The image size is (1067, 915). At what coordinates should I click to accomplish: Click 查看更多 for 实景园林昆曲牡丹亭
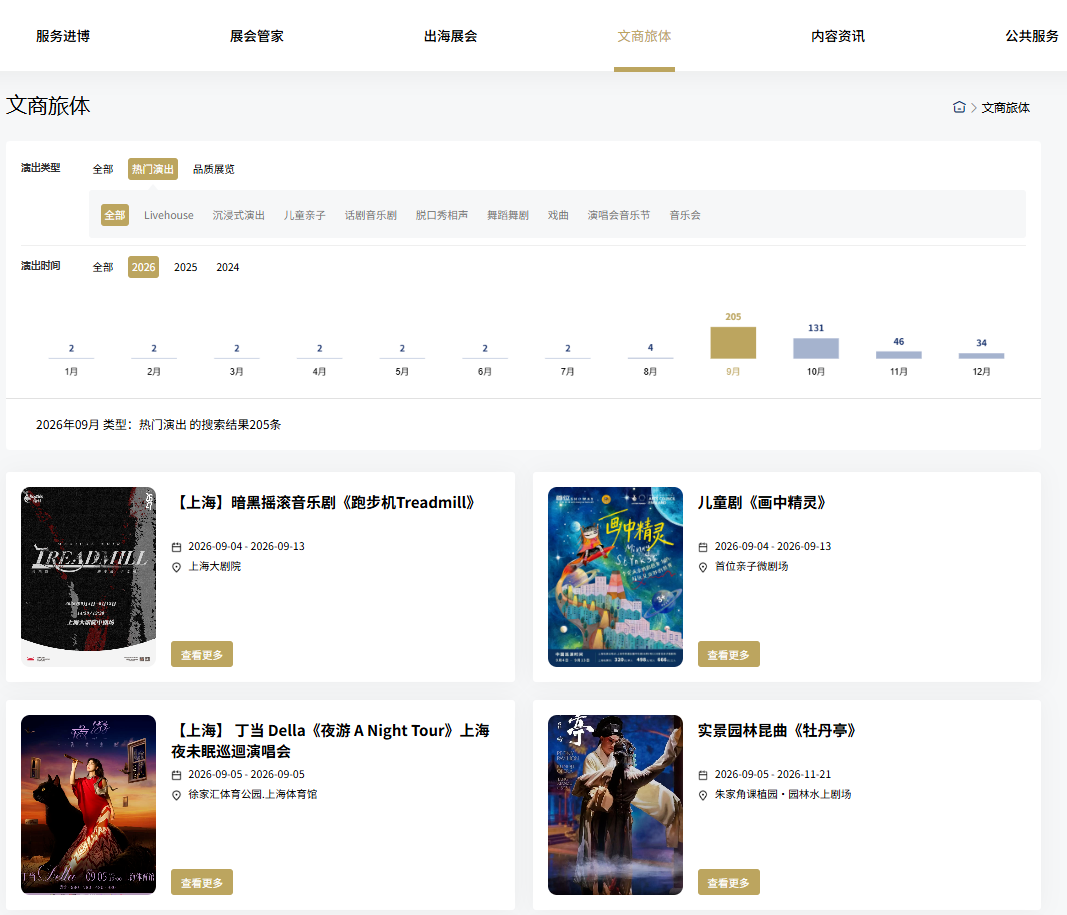click(729, 882)
